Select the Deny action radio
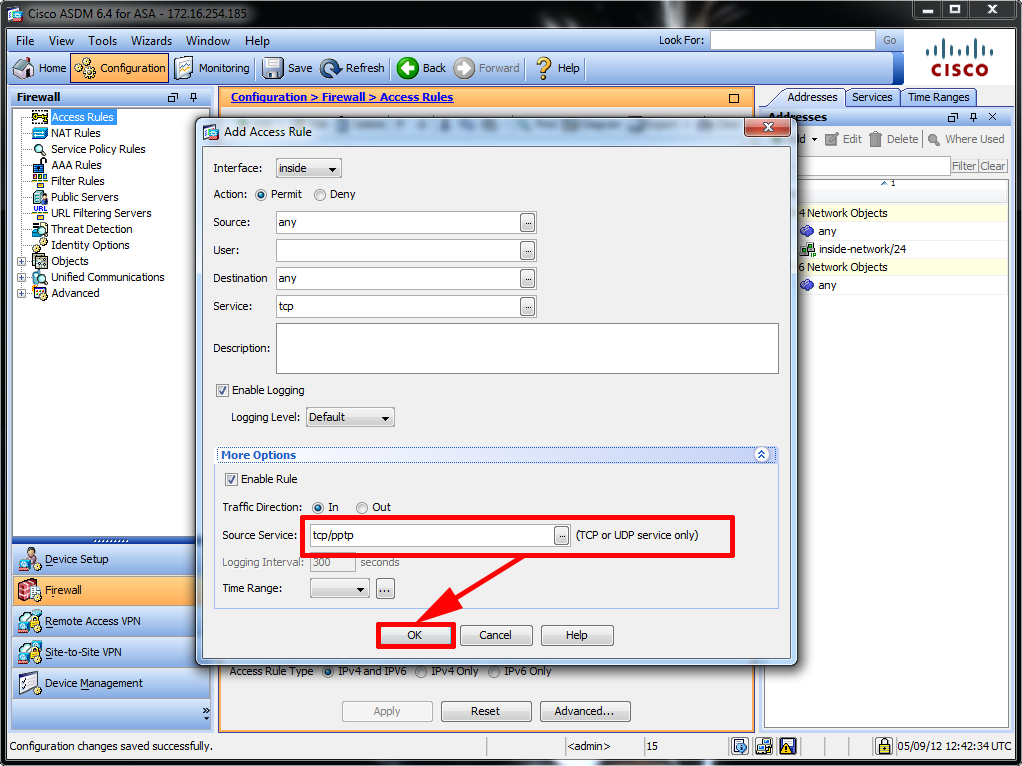This screenshot has height=766, width=1022. tap(319, 195)
